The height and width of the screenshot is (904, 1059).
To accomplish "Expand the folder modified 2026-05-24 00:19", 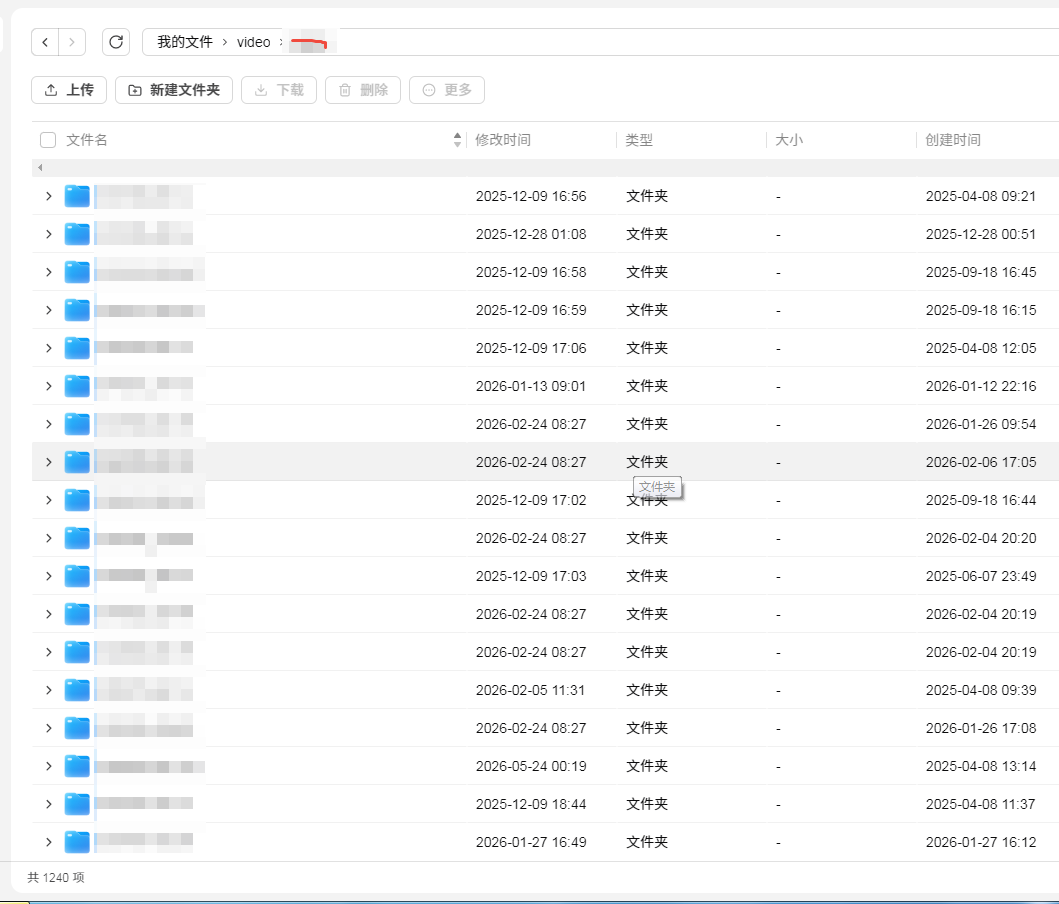I will pos(49,766).
